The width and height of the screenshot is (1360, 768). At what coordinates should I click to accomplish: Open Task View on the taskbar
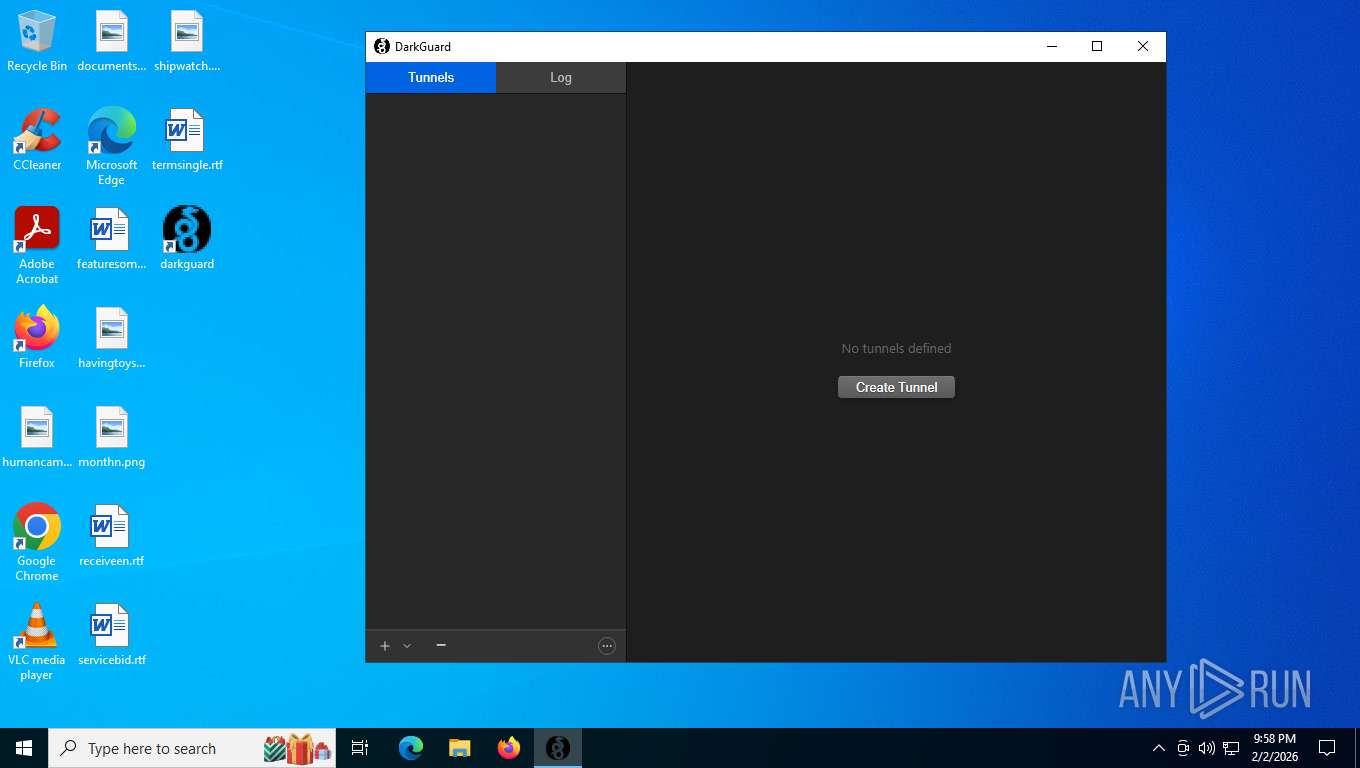tap(360, 748)
